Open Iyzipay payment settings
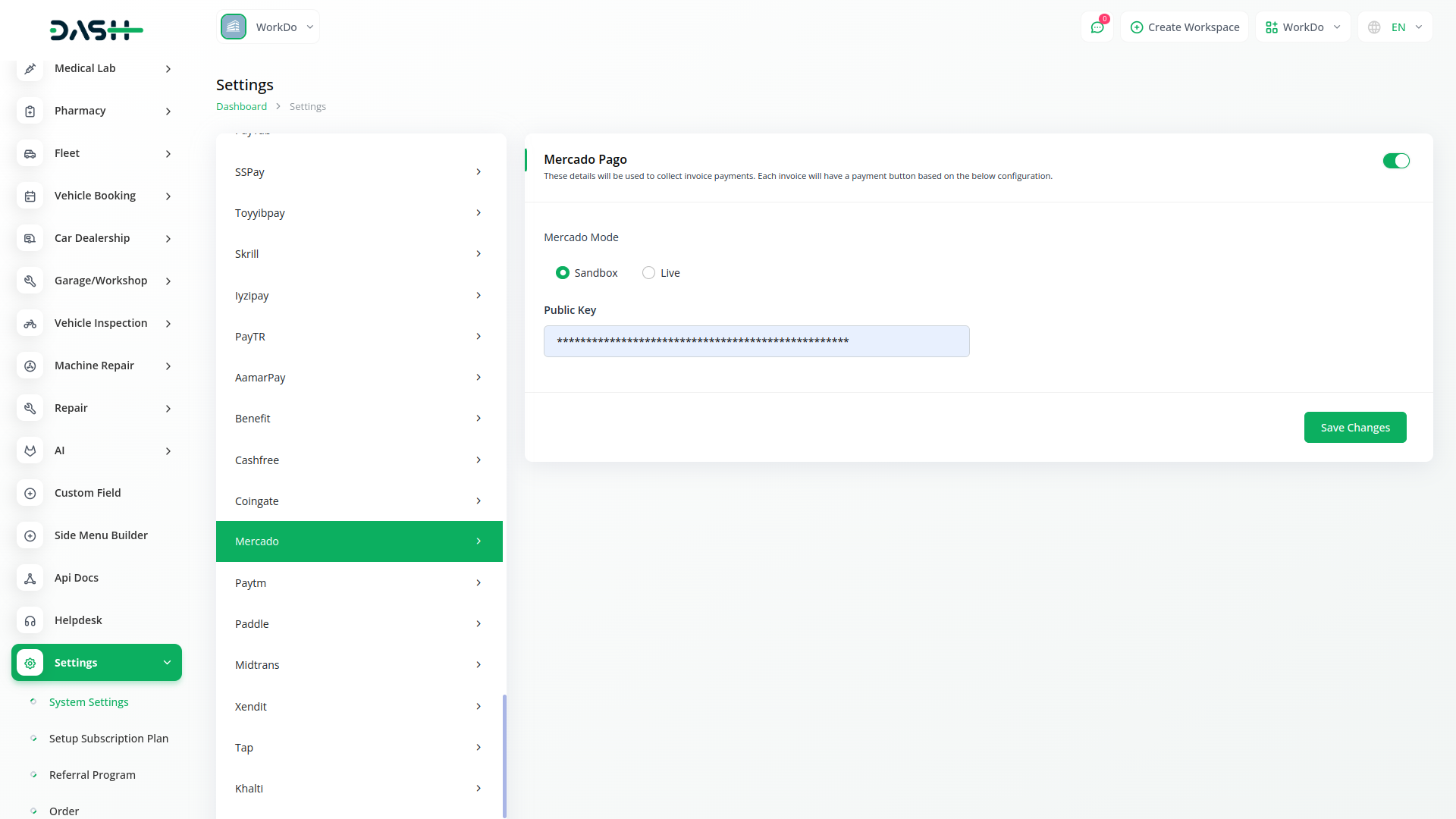The width and height of the screenshot is (1456, 819). (359, 296)
